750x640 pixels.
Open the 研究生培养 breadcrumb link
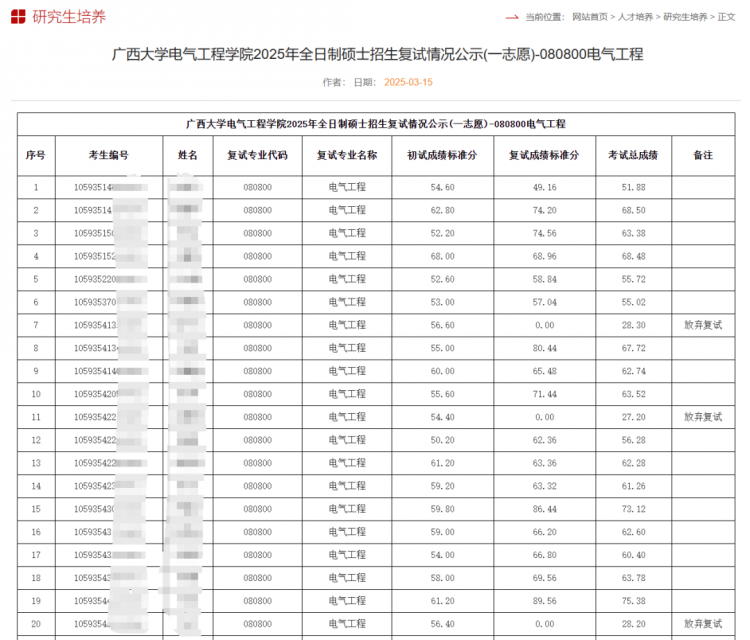click(x=685, y=17)
